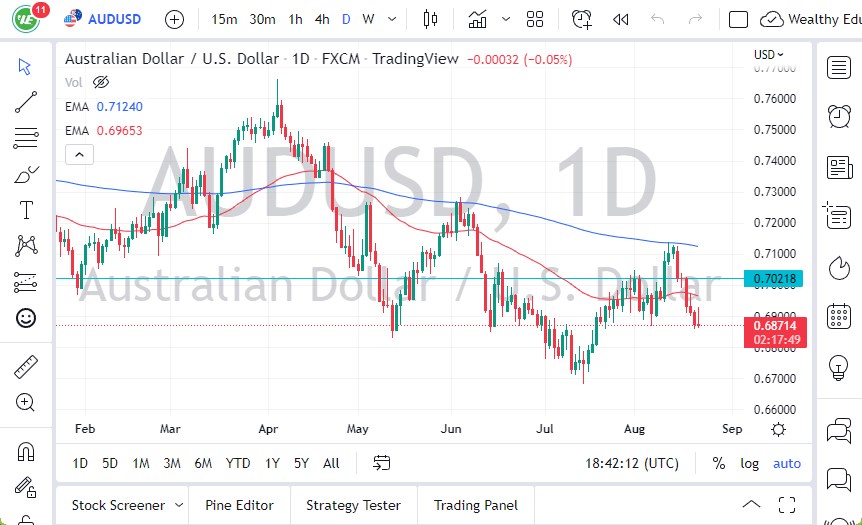862x525 pixels.
Task: Click the zoom in magnifier tool
Action: [27, 402]
